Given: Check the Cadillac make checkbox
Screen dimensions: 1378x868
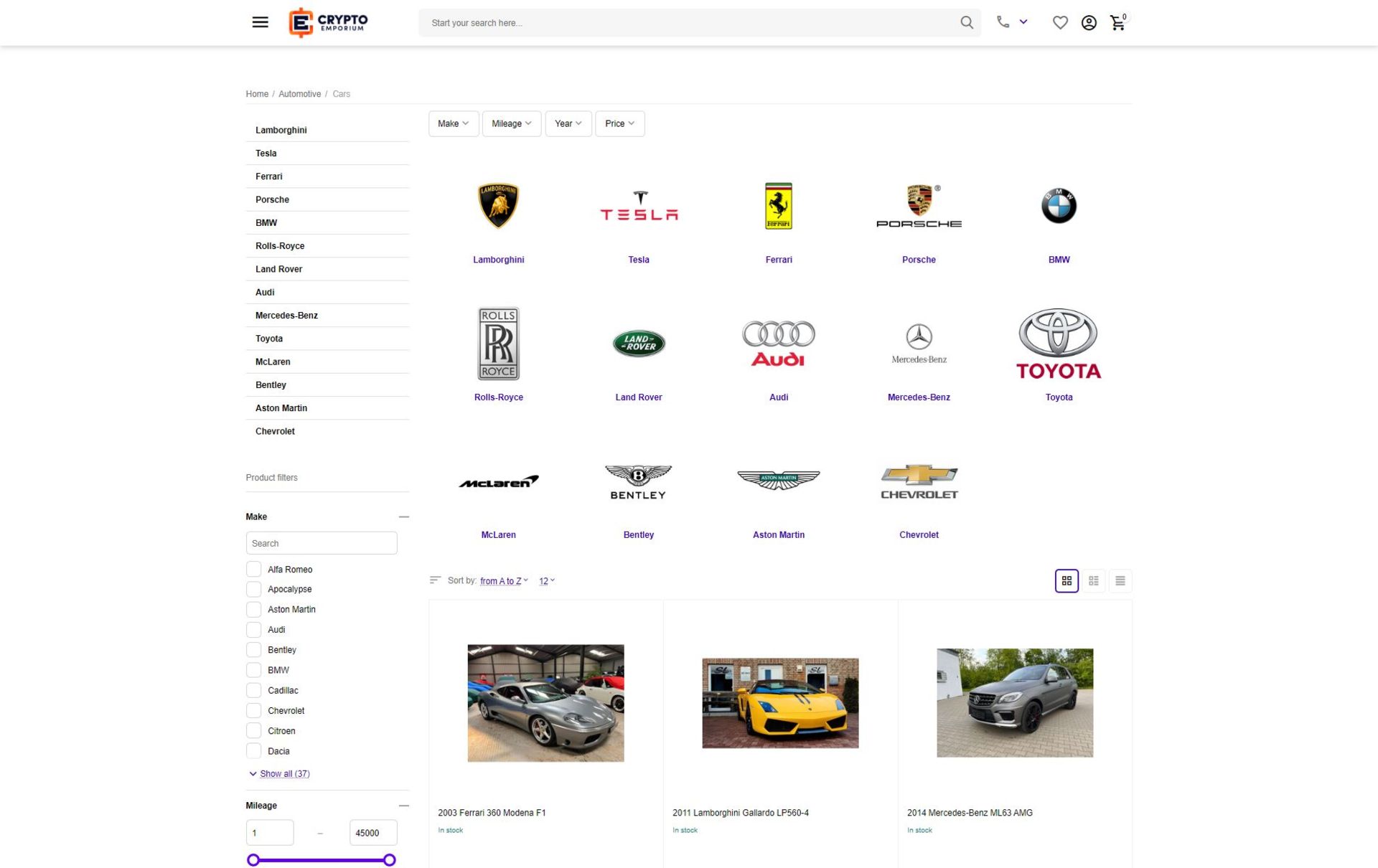Looking at the screenshot, I should [x=253, y=690].
